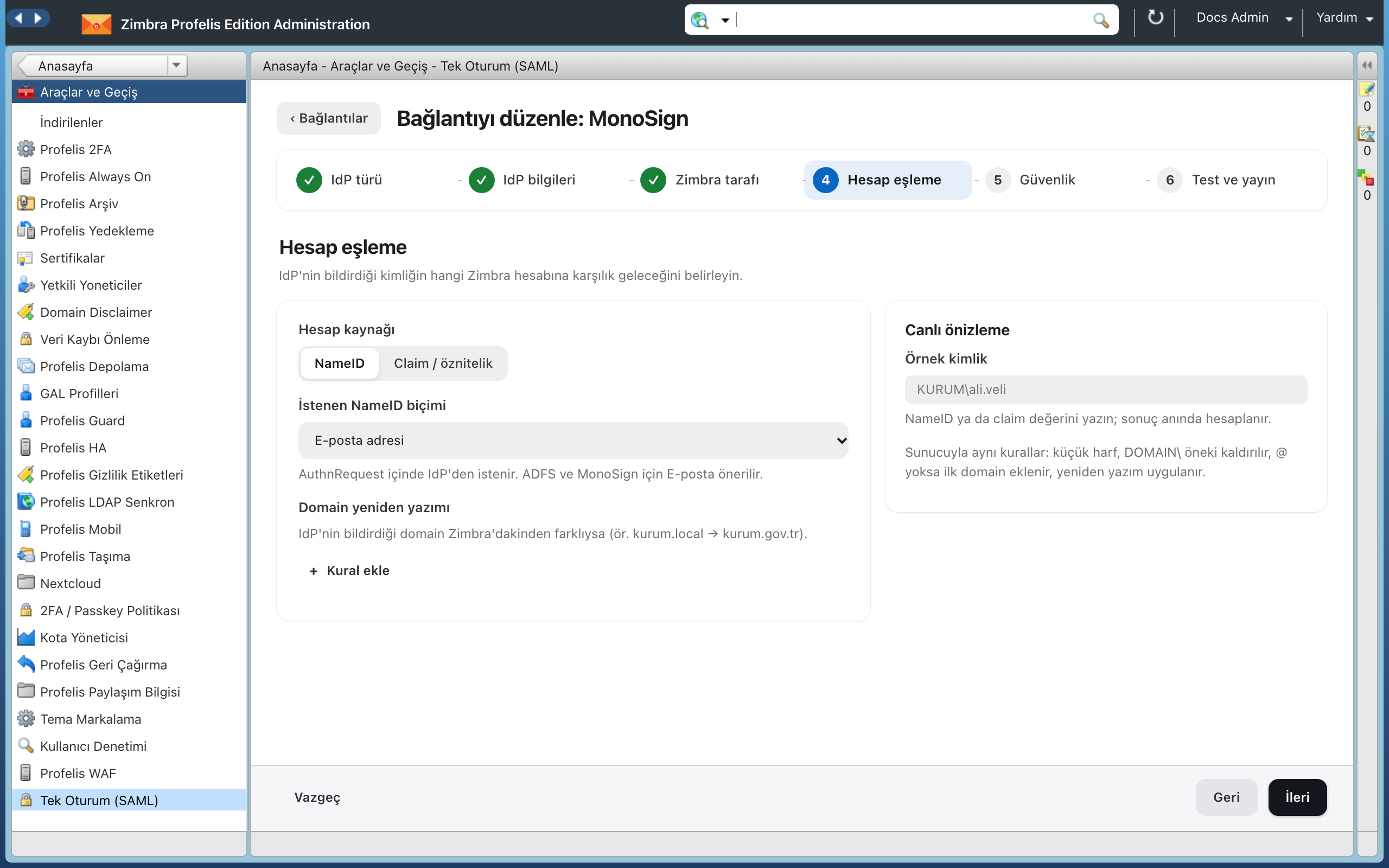Viewport: 1389px width, 868px height.
Task: Click the Profelis 2FA gear icon
Action: (x=26, y=149)
